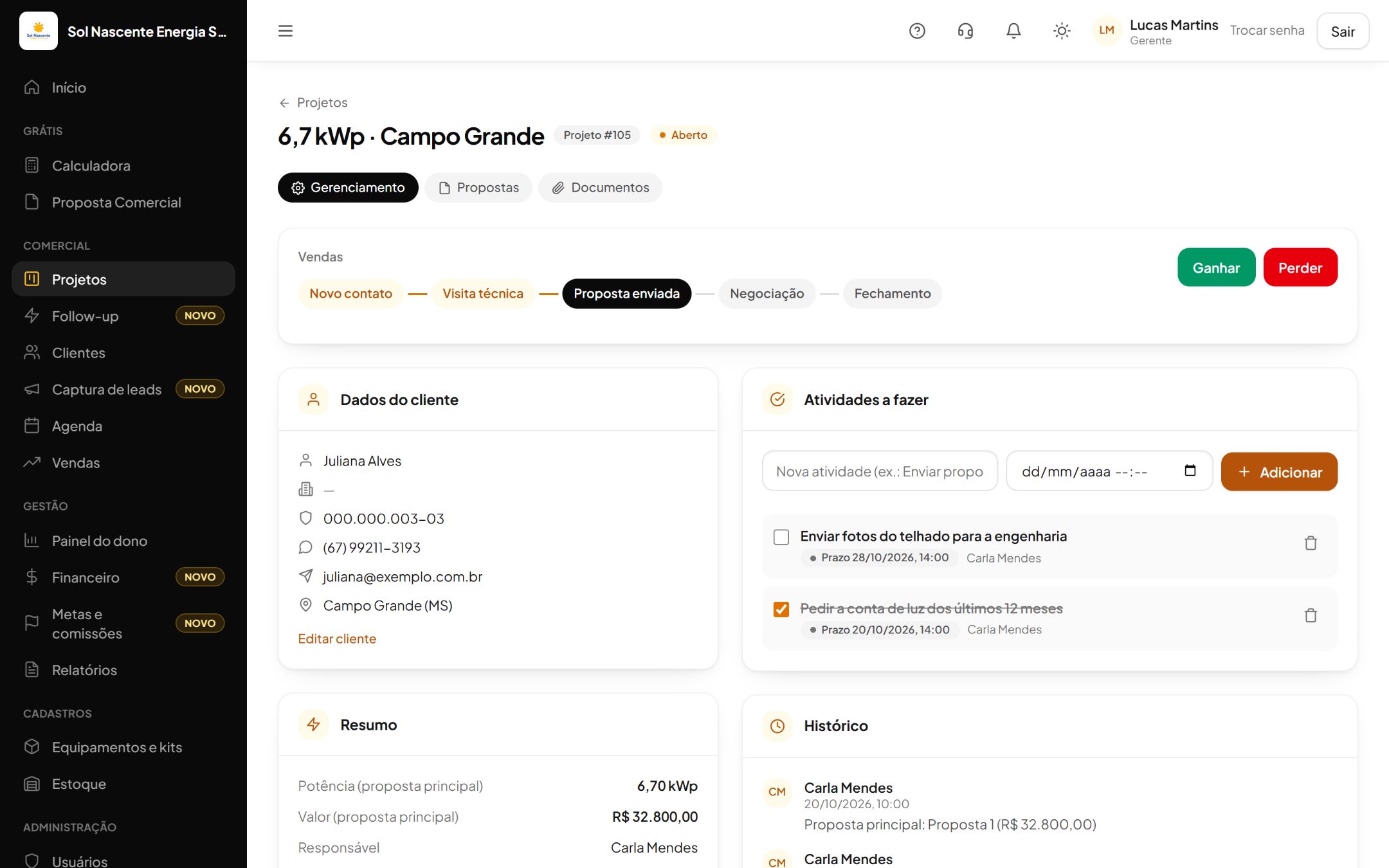Click the LM user avatar

pyautogui.click(x=1107, y=31)
